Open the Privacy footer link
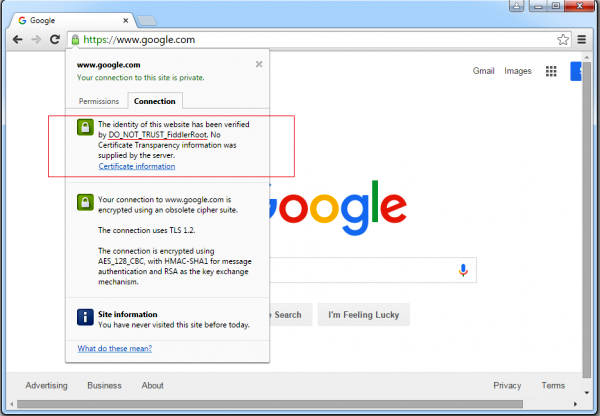Viewport: 600px width, 416px height. coord(507,385)
